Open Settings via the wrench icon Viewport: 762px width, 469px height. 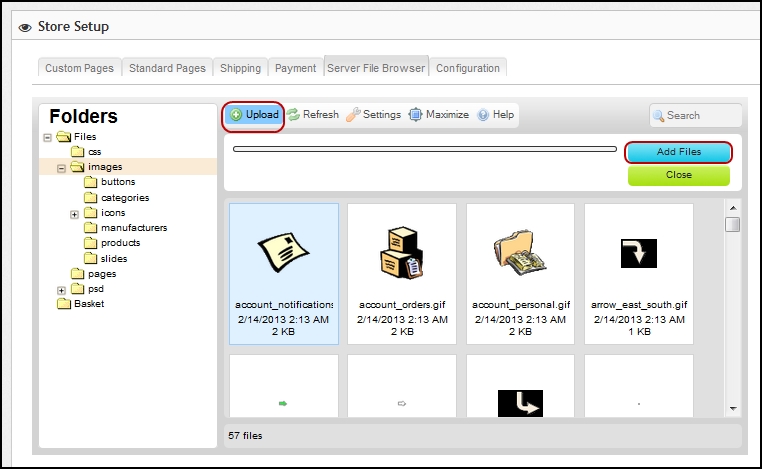[x=353, y=115]
